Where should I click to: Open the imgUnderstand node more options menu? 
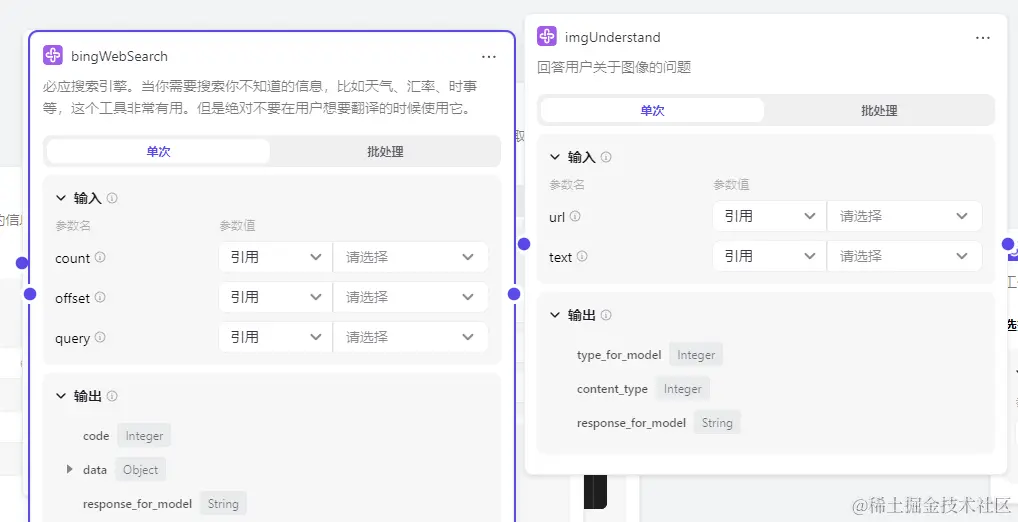tap(983, 38)
